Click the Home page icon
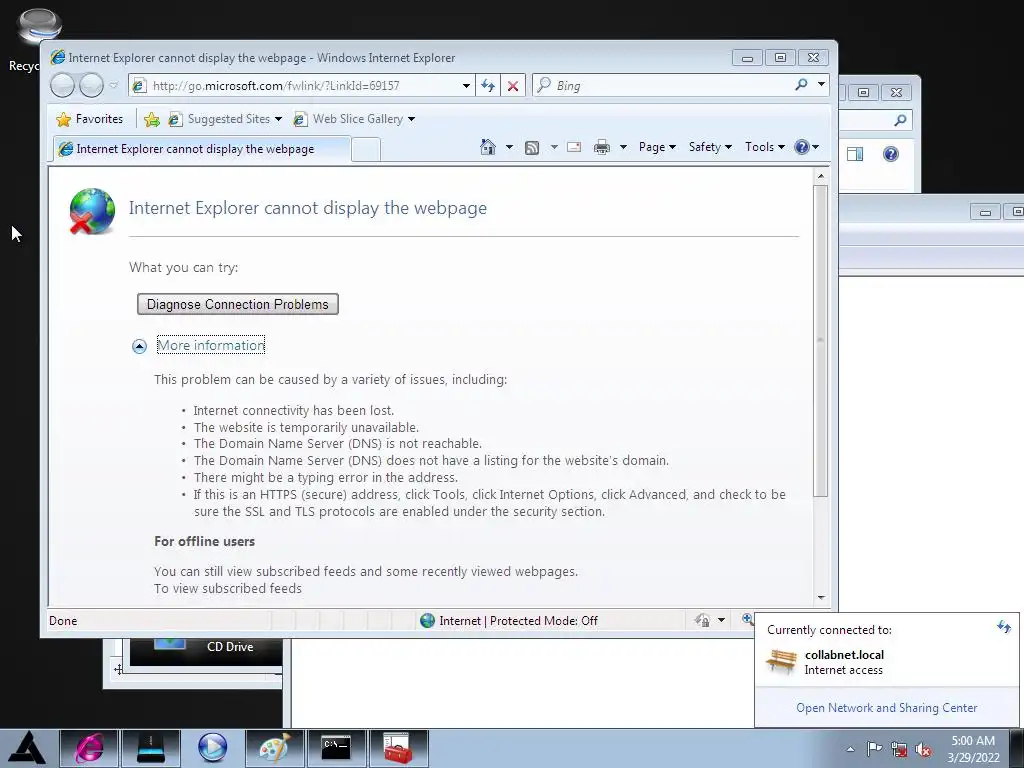1024x768 pixels. pyautogui.click(x=488, y=147)
